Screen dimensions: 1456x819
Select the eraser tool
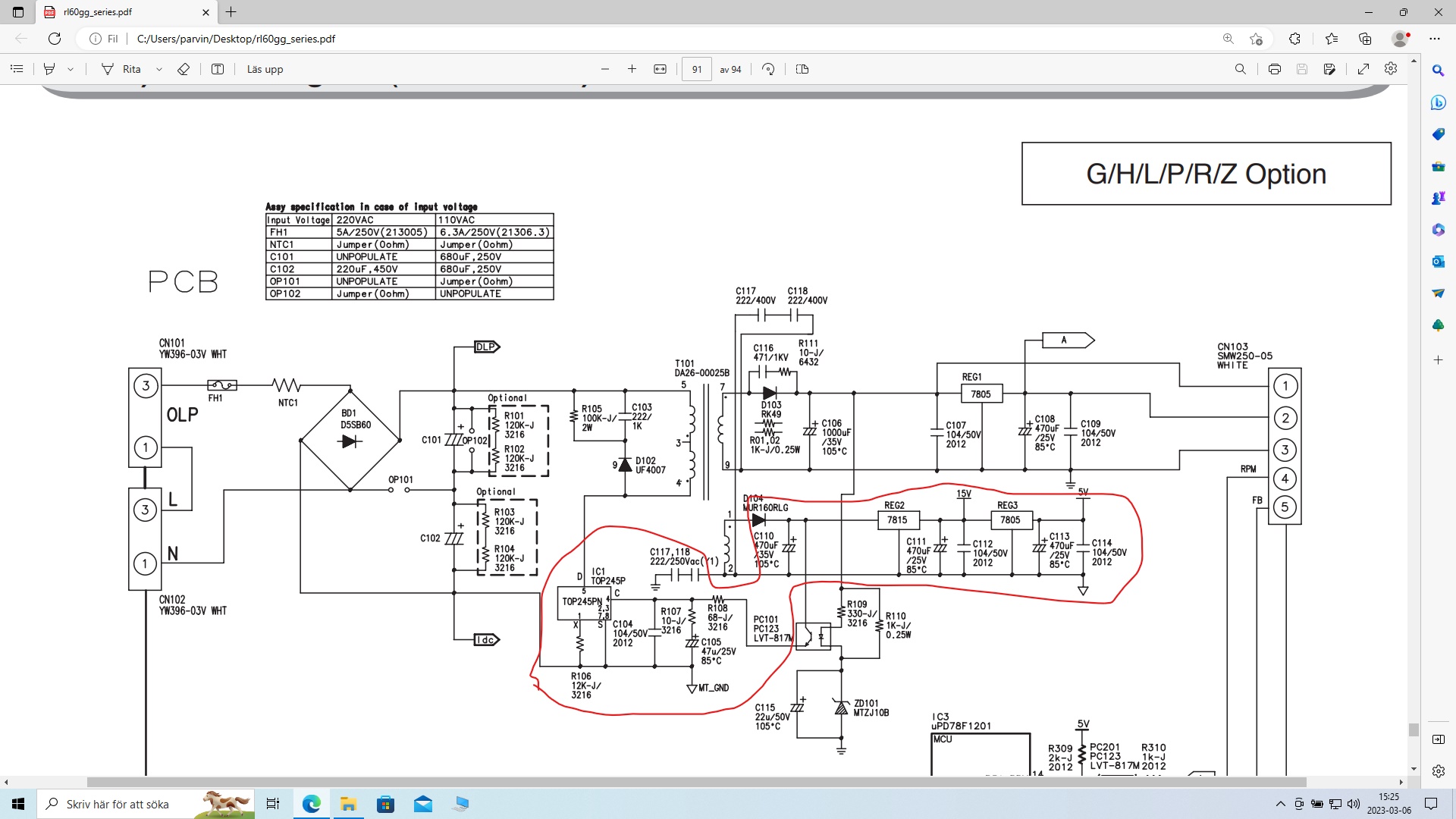183,69
